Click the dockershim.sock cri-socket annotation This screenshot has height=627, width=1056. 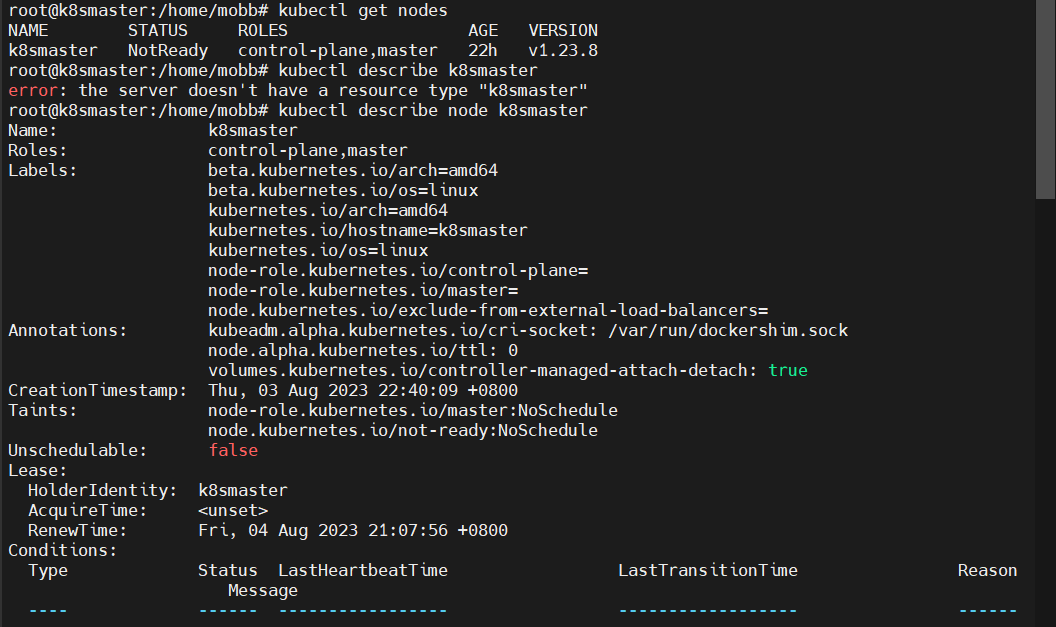coord(528,330)
